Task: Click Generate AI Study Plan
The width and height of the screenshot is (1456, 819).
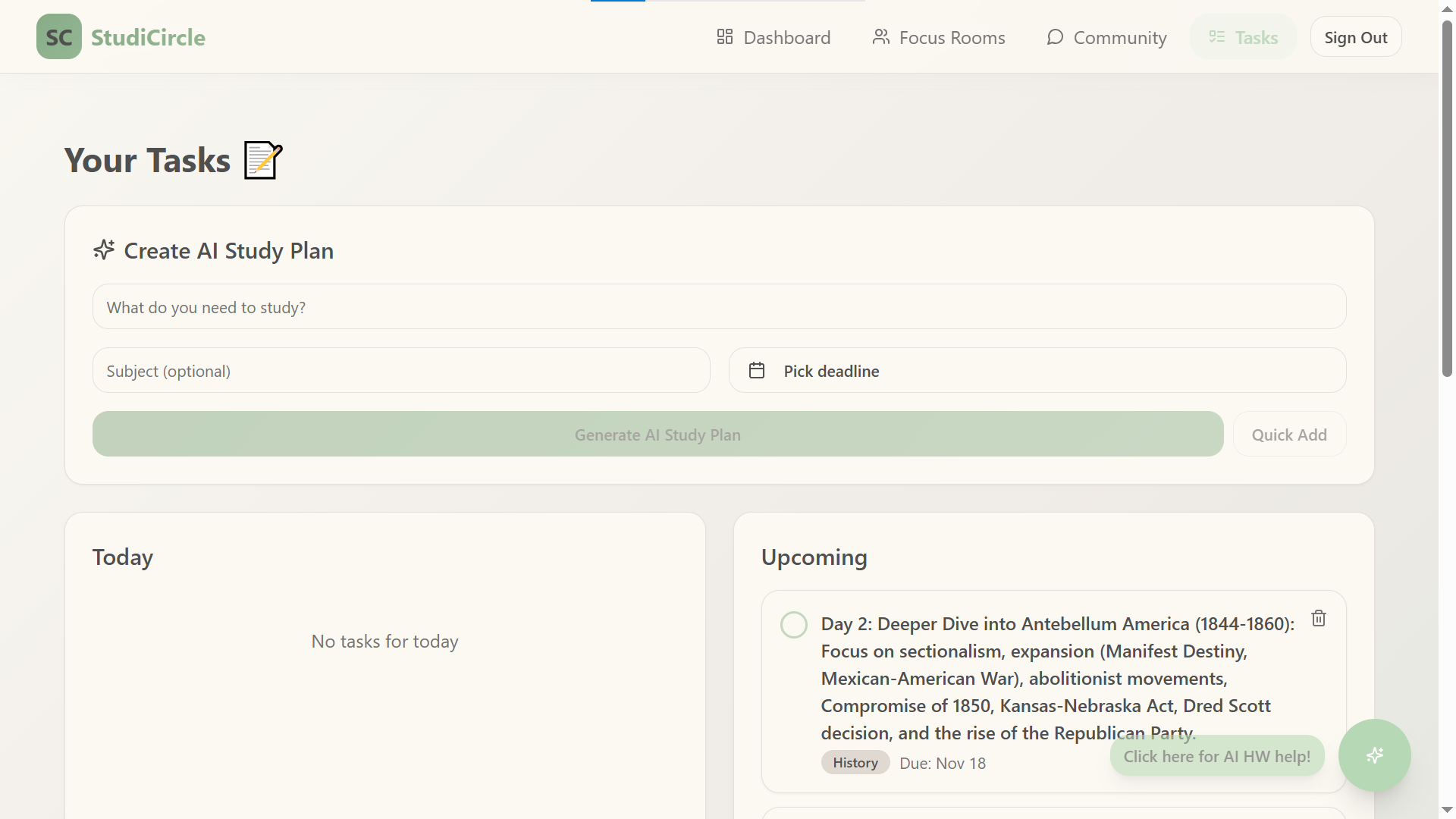Action: pyautogui.click(x=657, y=434)
